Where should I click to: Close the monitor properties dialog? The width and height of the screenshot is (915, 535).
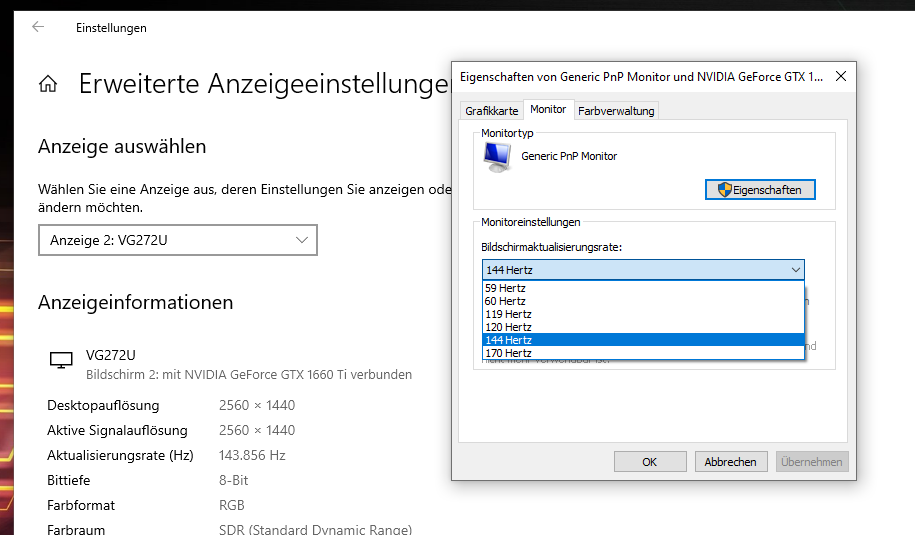click(x=841, y=76)
